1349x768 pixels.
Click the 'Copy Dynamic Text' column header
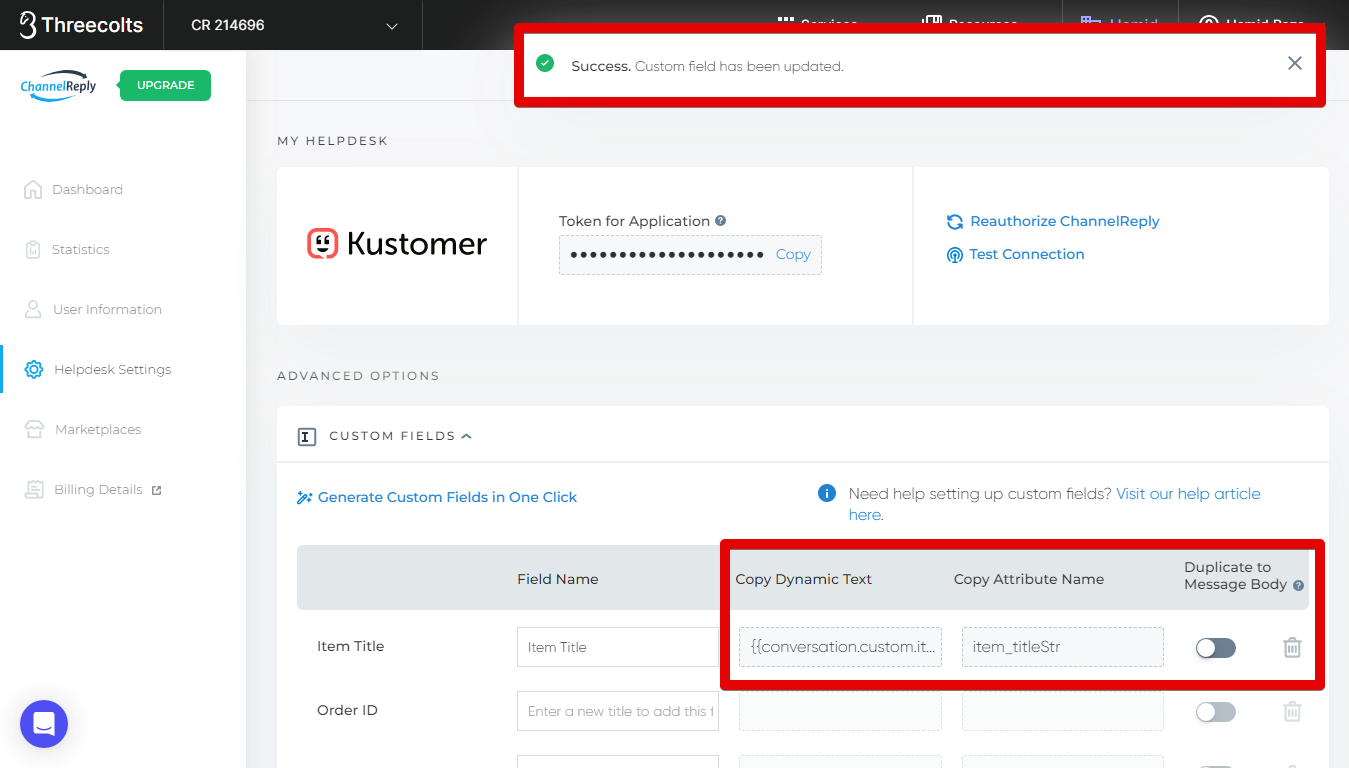[x=804, y=579]
